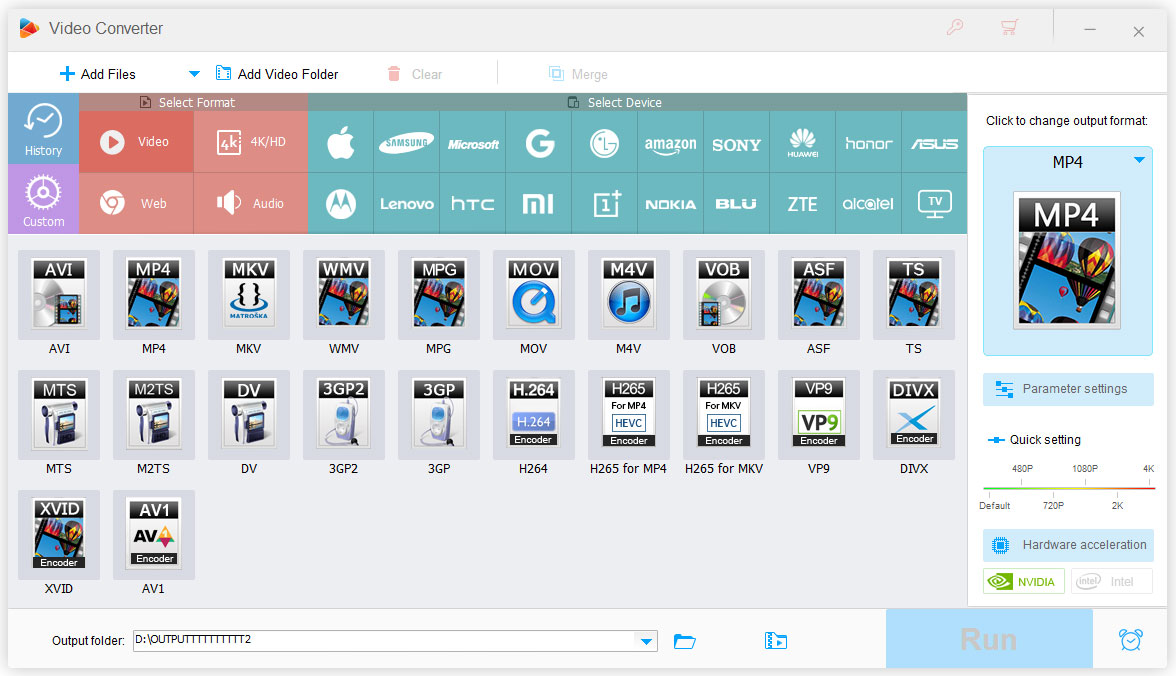Click the clock scheduler icon near Run
The width and height of the screenshot is (1176, 676).
[1130, 639]
